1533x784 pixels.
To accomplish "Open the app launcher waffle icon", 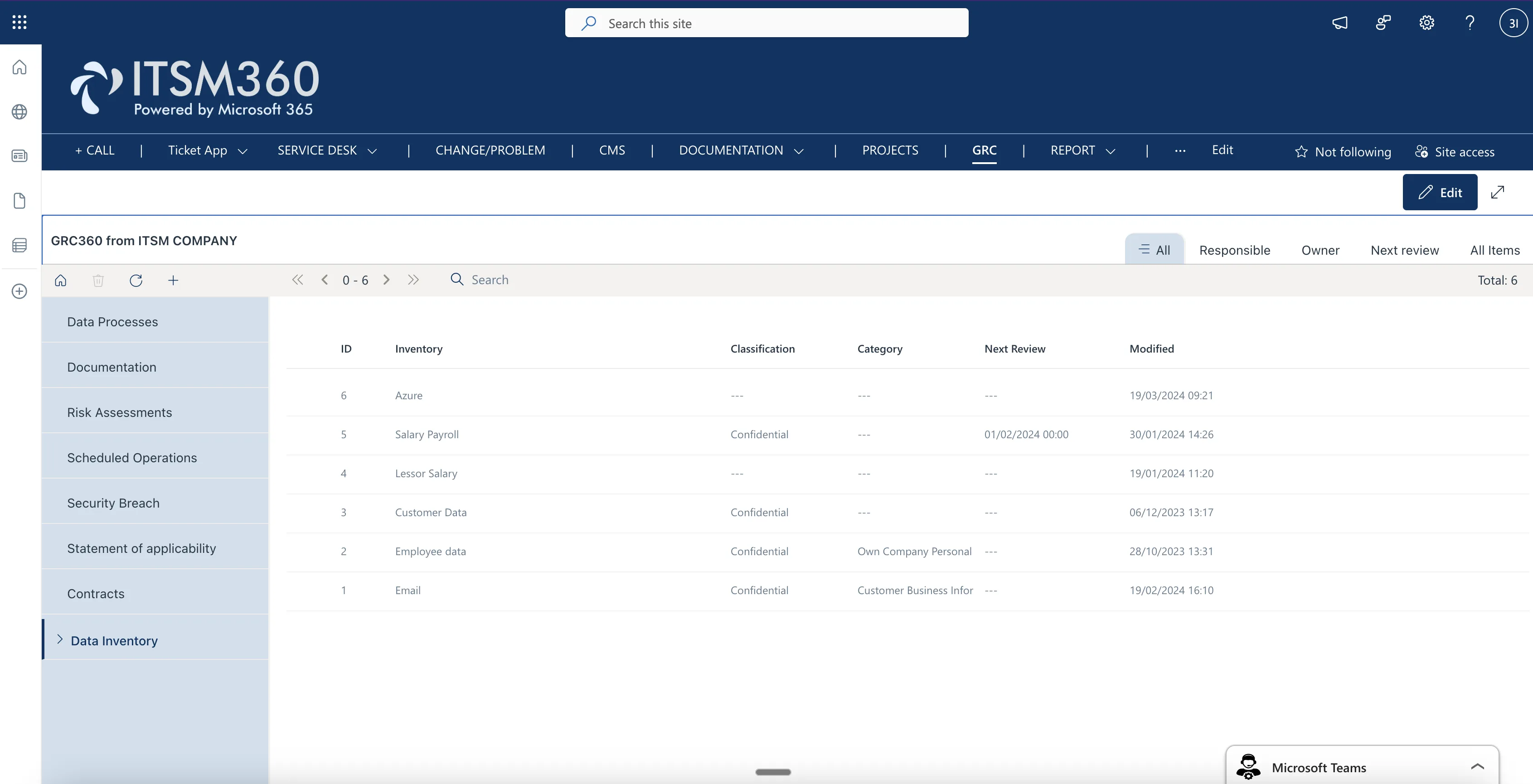I will (x=19, y=23).
